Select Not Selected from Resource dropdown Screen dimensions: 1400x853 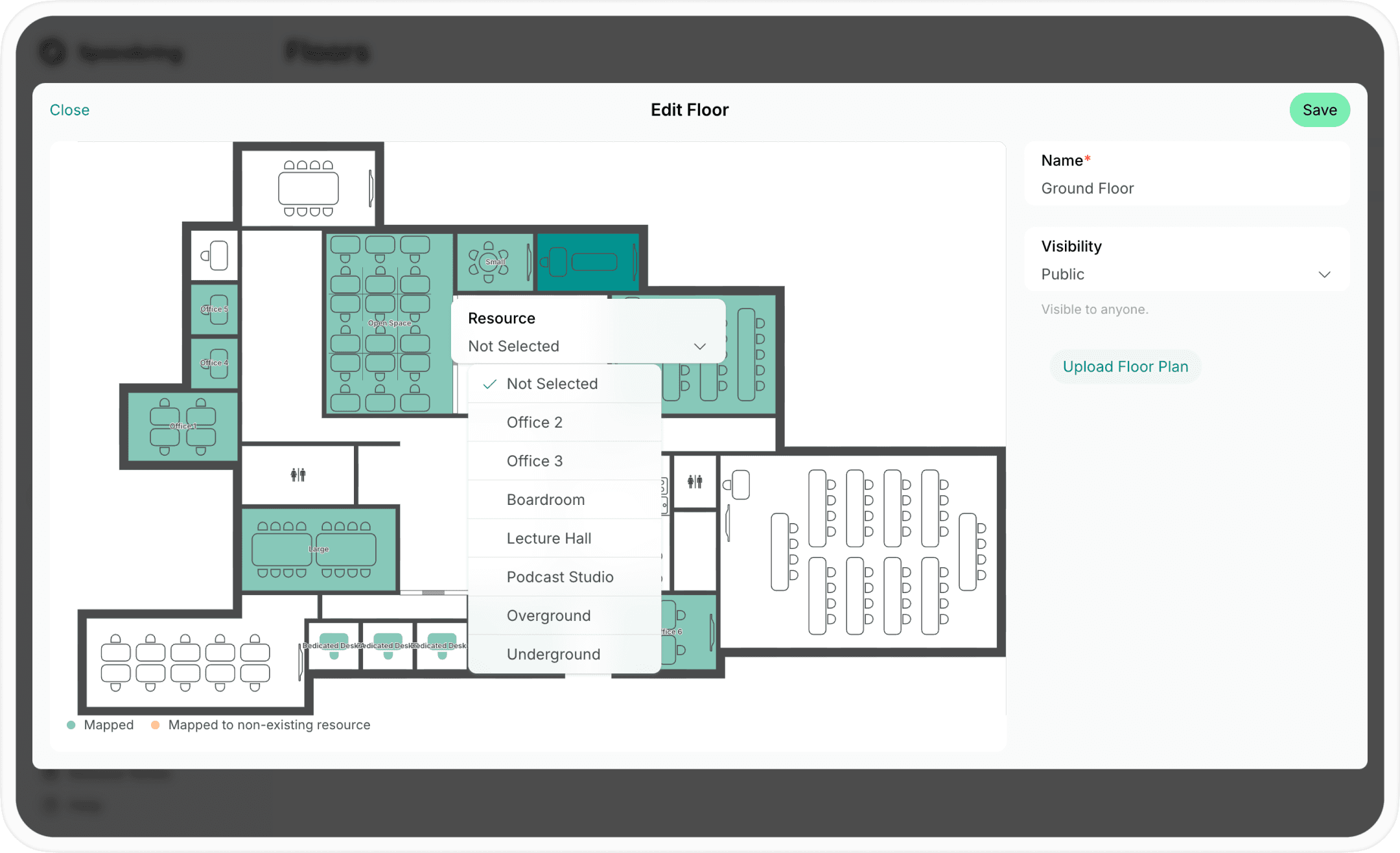(552, 383)
